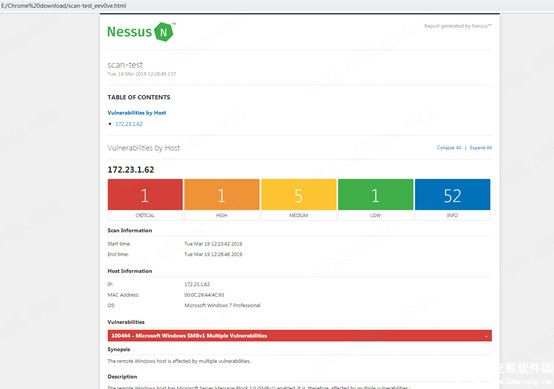Click the Collapse All link
Viewport: 554px width, 389px height.
click(449, 148)
